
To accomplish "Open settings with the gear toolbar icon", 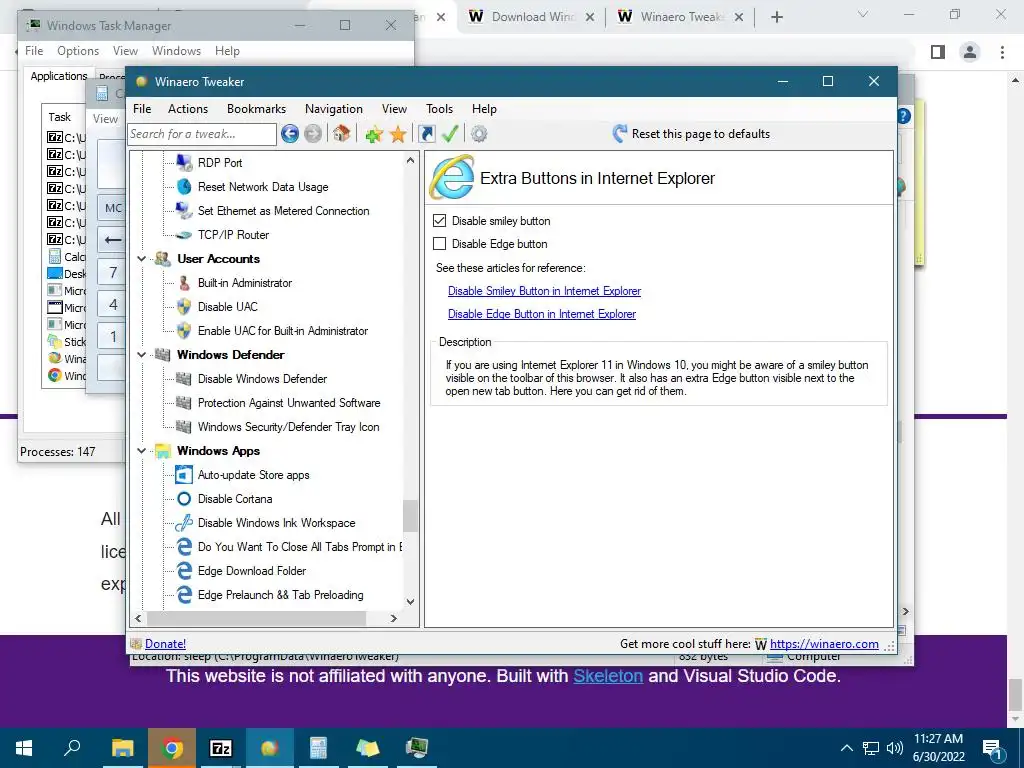I will [479, 134].
